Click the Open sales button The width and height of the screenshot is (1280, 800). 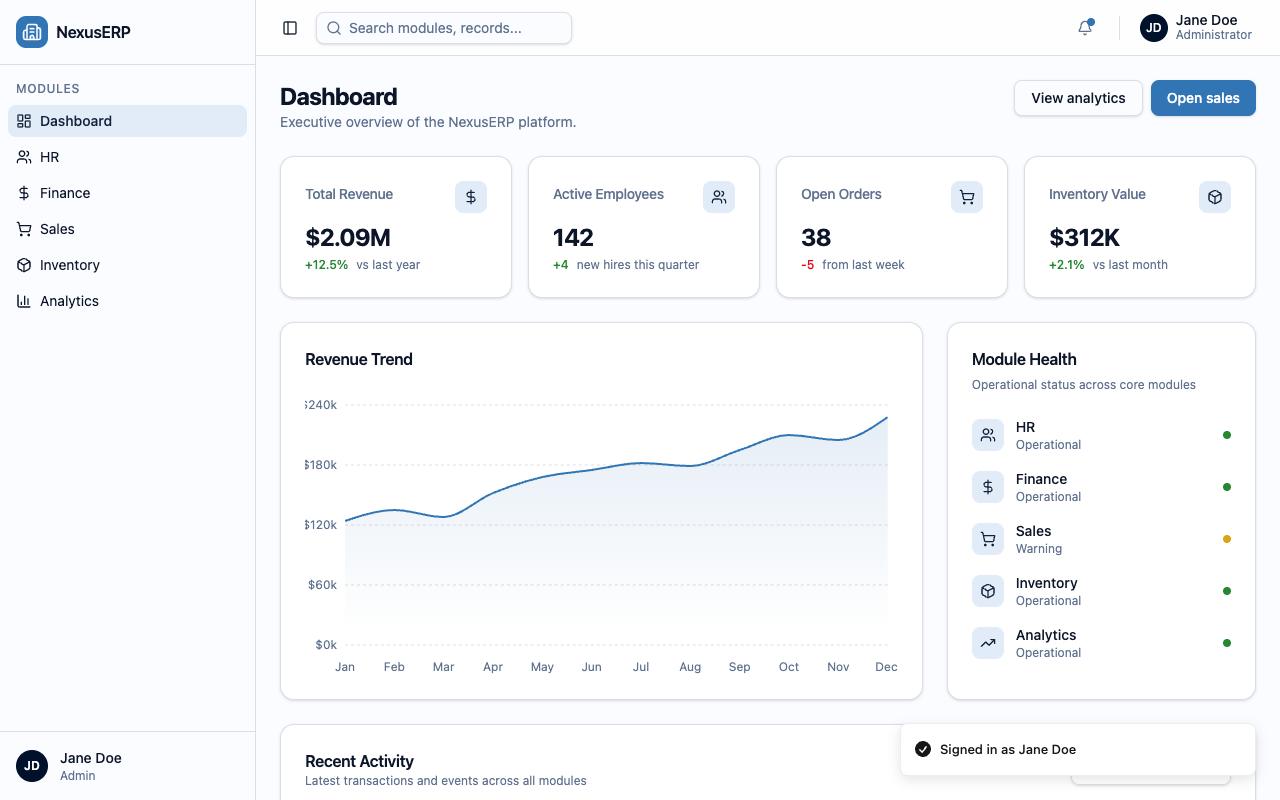click(x=1203, y=98)
